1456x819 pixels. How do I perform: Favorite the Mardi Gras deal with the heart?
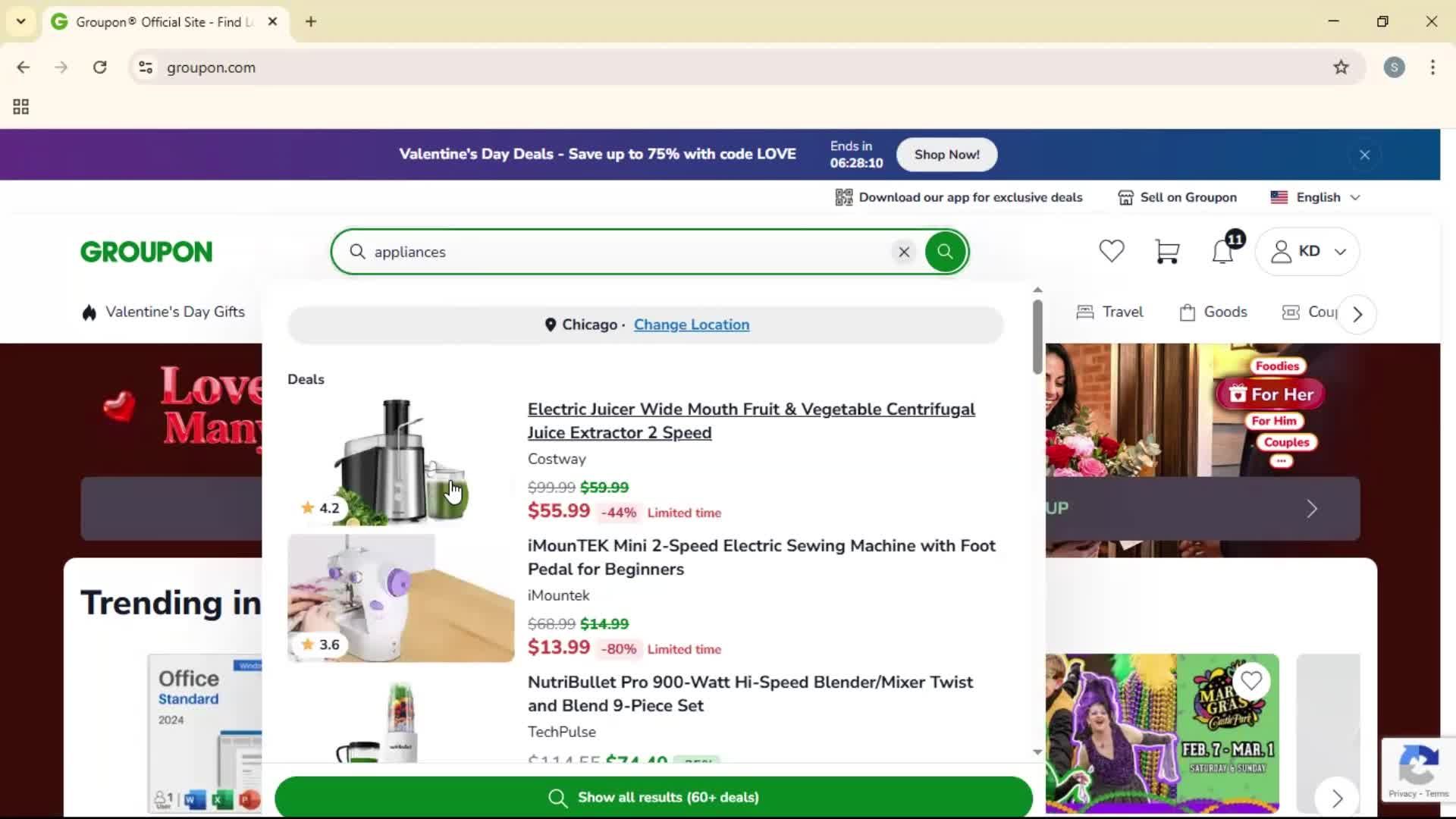coord(1251,680)
